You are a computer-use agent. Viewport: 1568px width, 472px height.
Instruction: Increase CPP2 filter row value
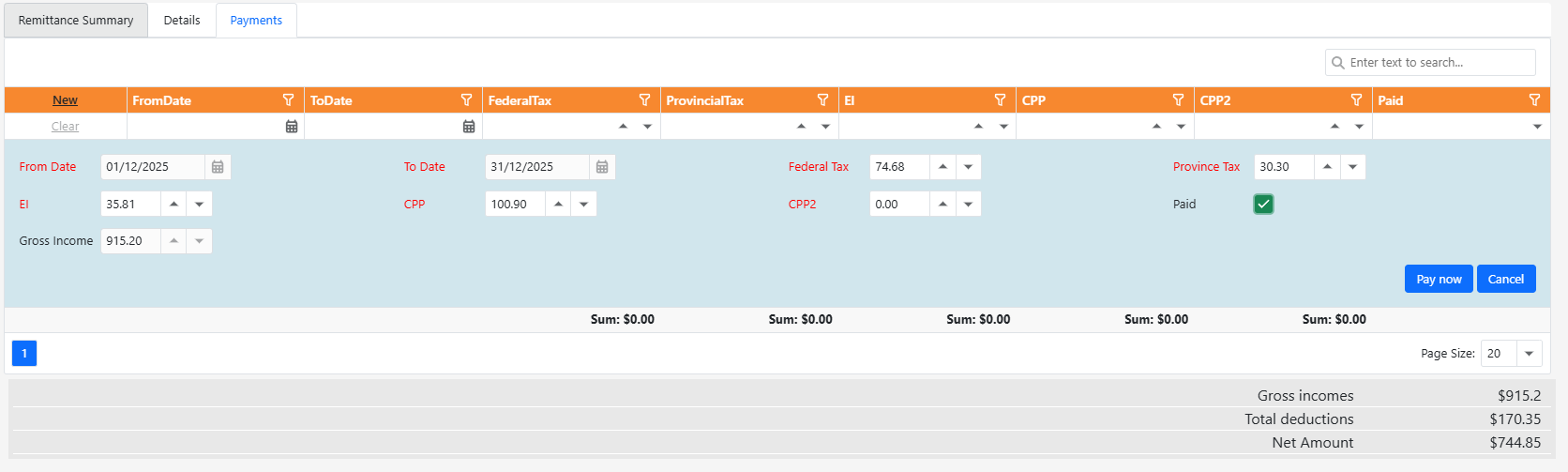coord(1334,126)
